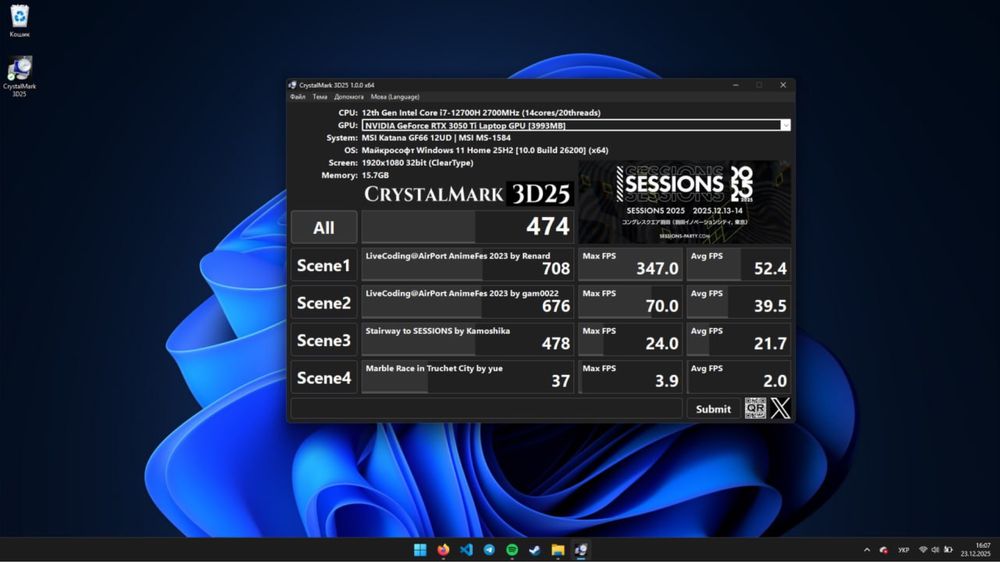The height and width of the screenshot is (562, 1000).
Task: Open the volume tray icon
Action: (x=935, y=550)
